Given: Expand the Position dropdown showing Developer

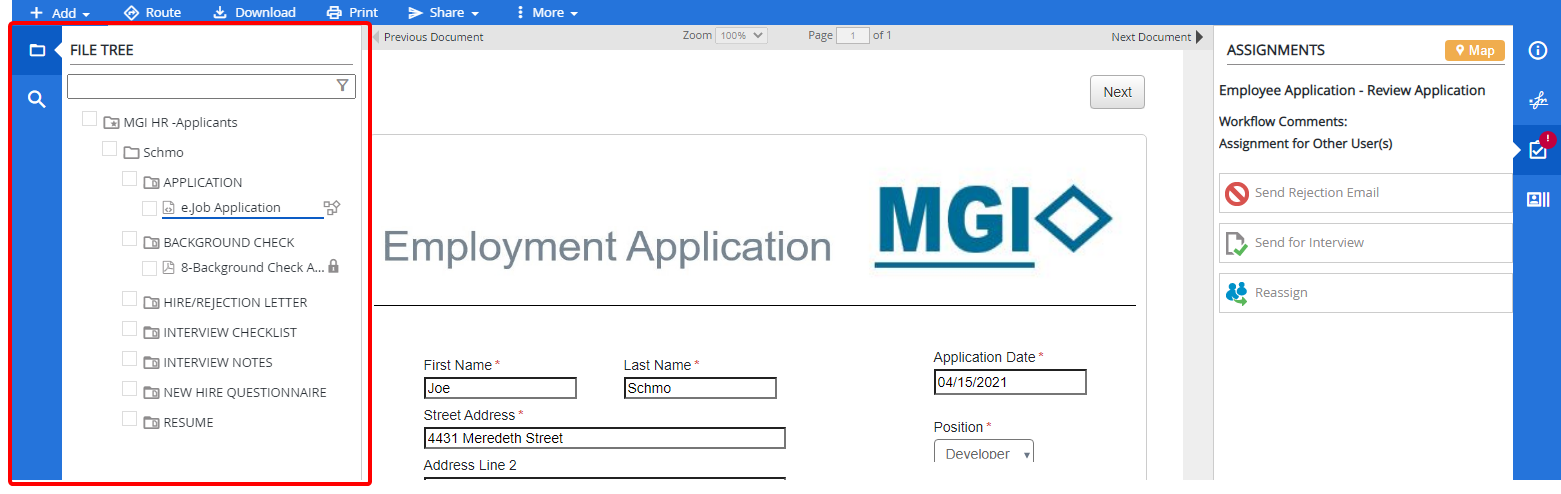Looking at the screenshot, I should tap(984, 453).
